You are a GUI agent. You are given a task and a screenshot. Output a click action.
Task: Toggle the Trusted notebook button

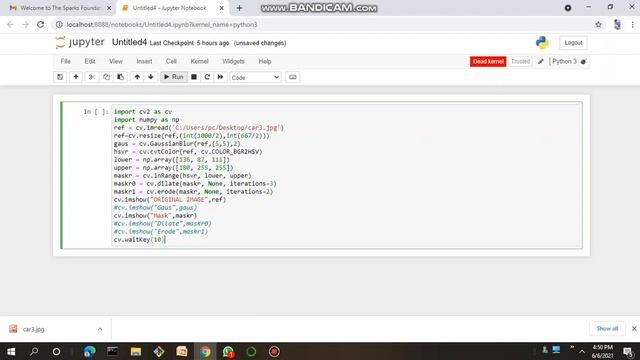pyautogui.click(x=520, y=62)
